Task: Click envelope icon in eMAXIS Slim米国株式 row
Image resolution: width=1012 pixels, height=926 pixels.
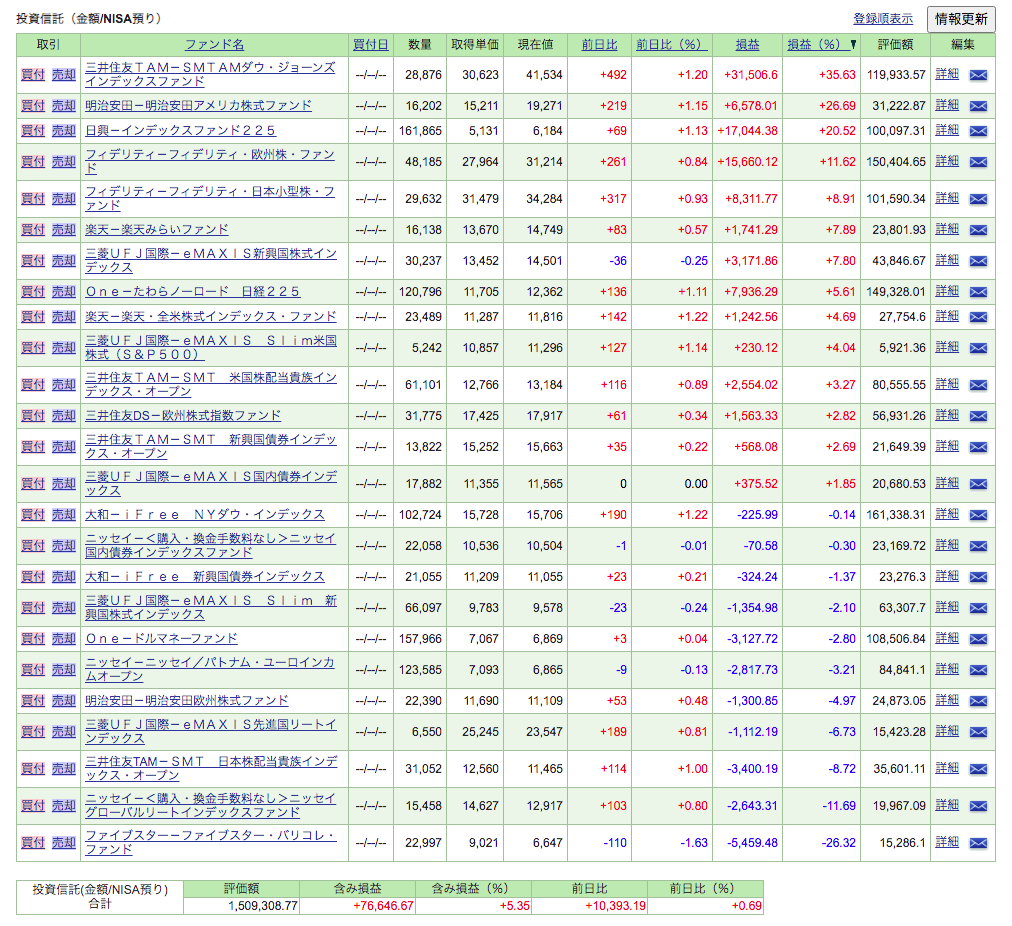Action: point(978,348)
